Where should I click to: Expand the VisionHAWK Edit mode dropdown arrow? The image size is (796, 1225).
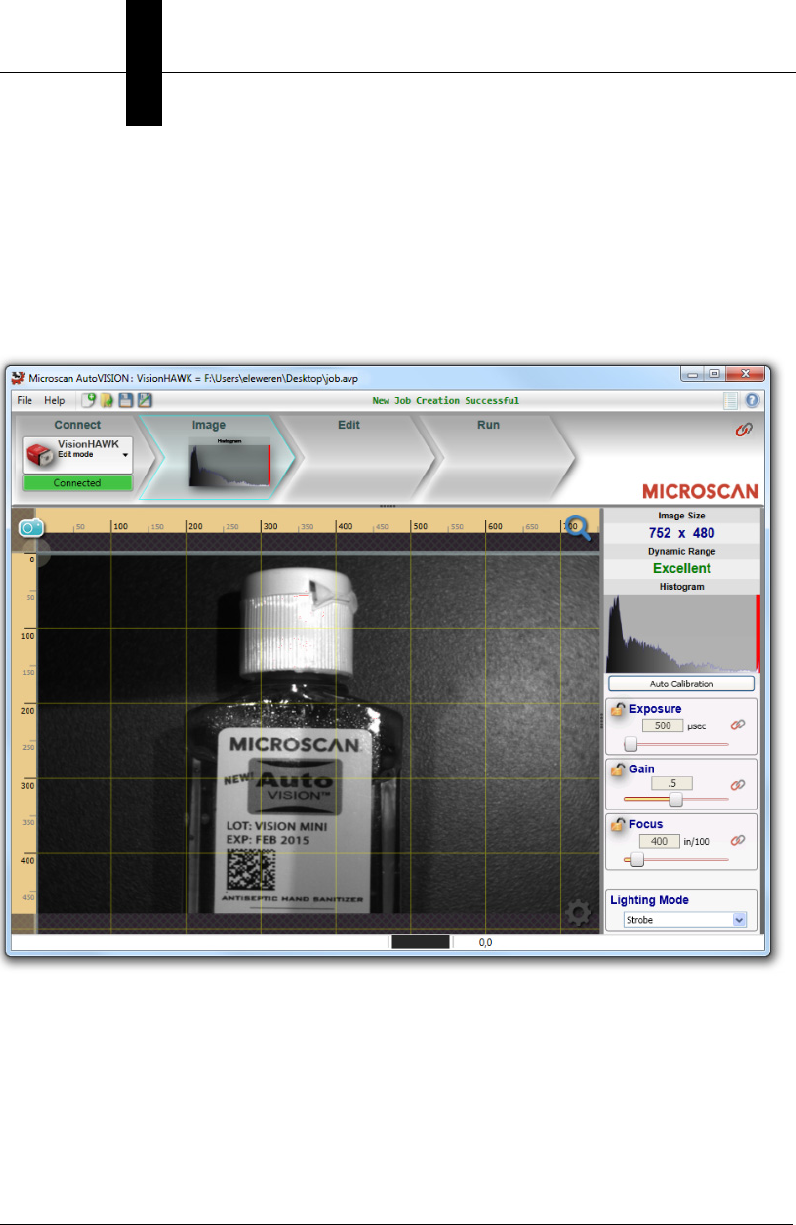point(126,456)
